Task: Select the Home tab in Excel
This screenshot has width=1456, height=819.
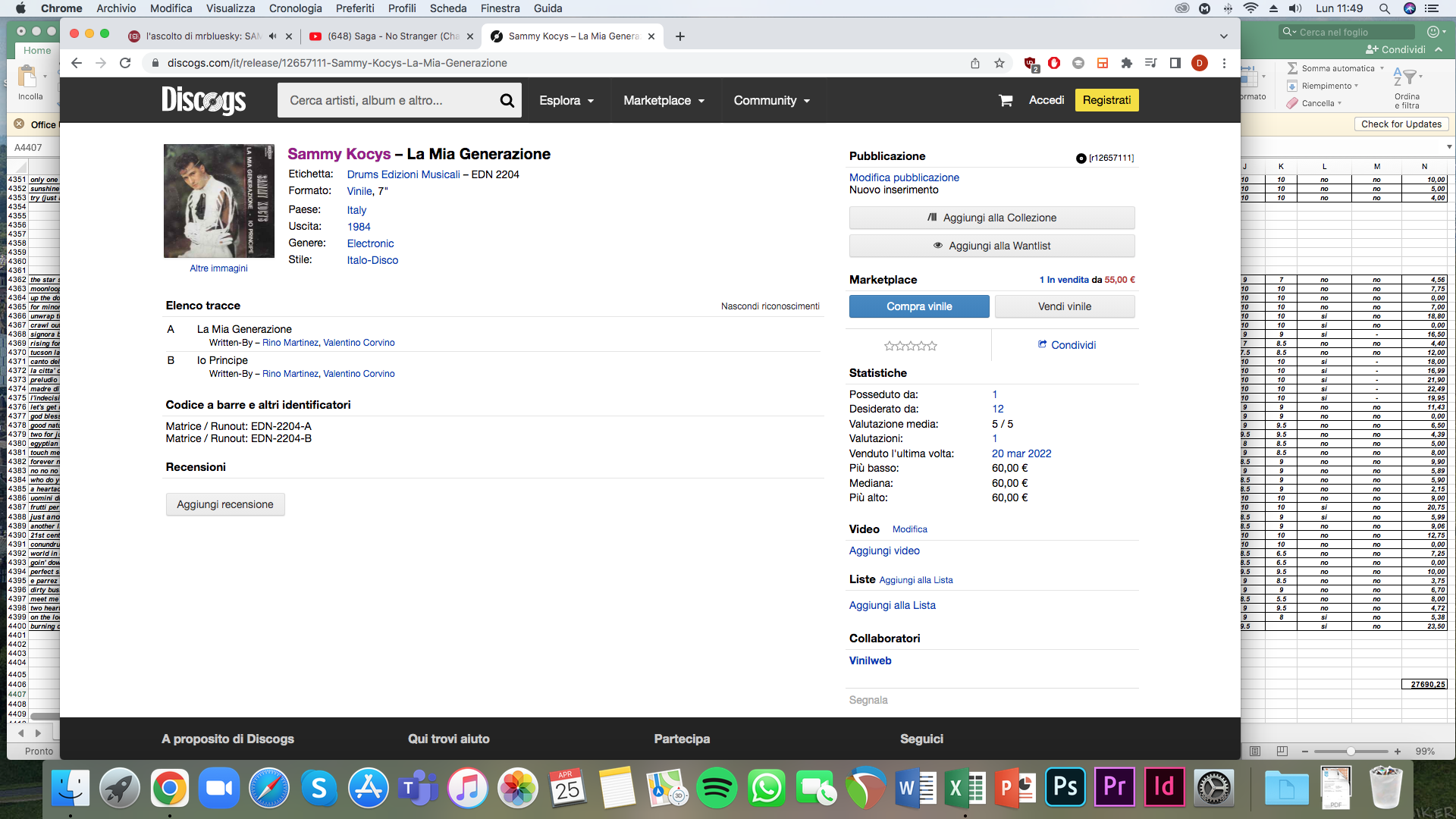Action: coord(36,50)
